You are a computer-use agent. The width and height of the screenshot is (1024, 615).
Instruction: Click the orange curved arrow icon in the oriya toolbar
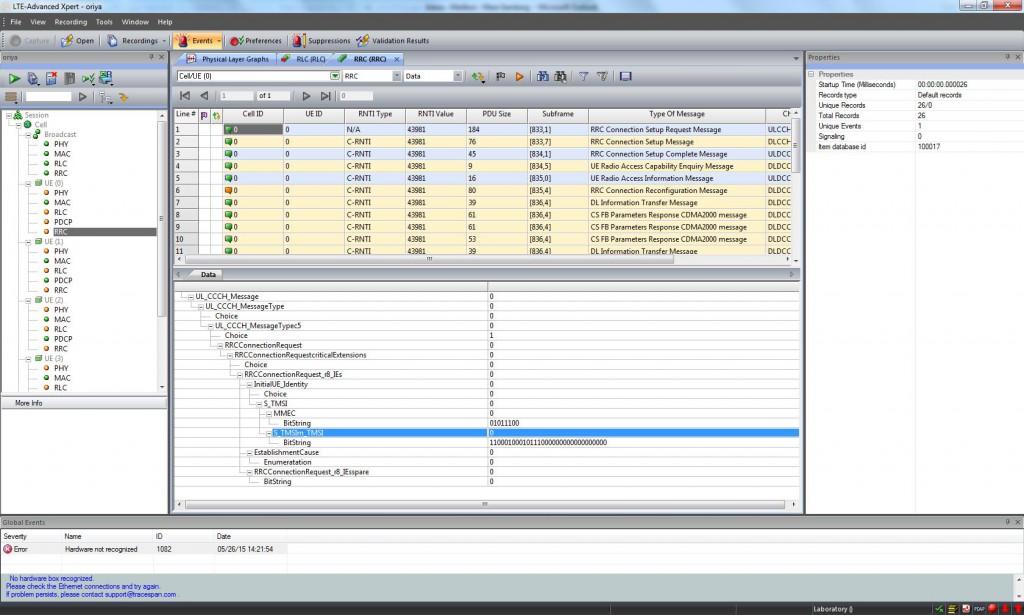pos(123,97)
